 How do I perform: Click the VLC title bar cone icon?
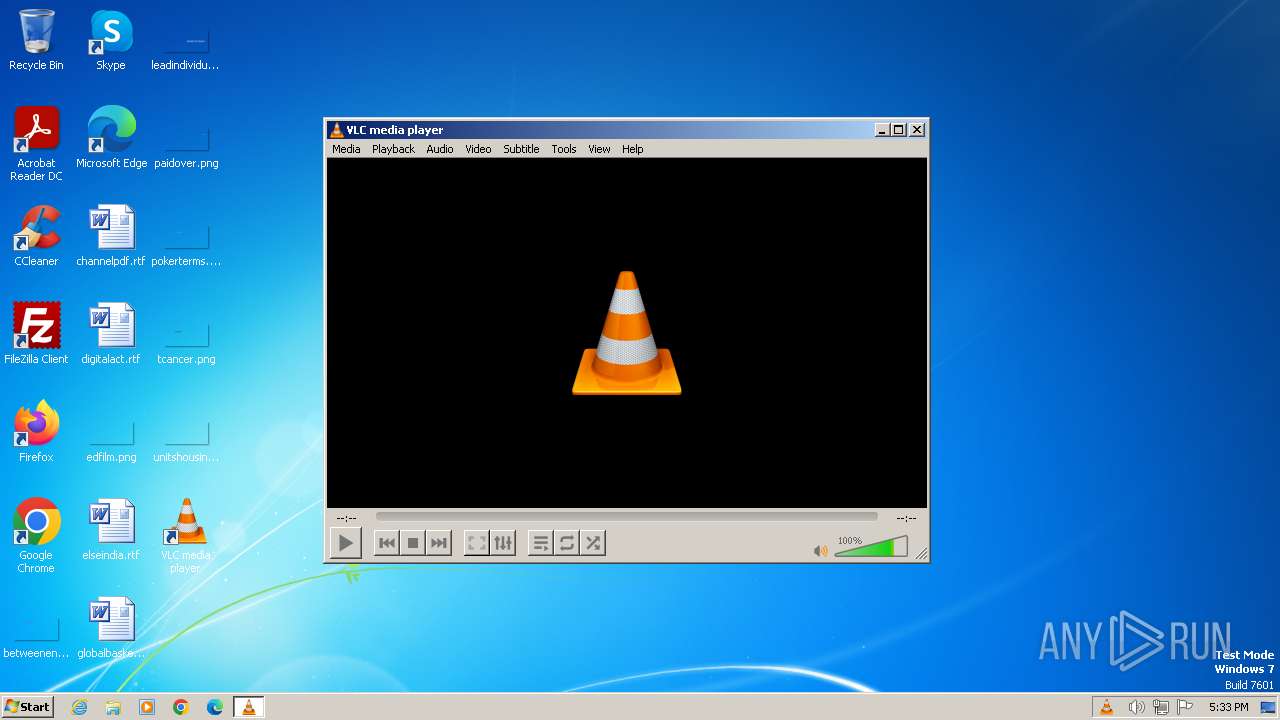pos(337,130)
